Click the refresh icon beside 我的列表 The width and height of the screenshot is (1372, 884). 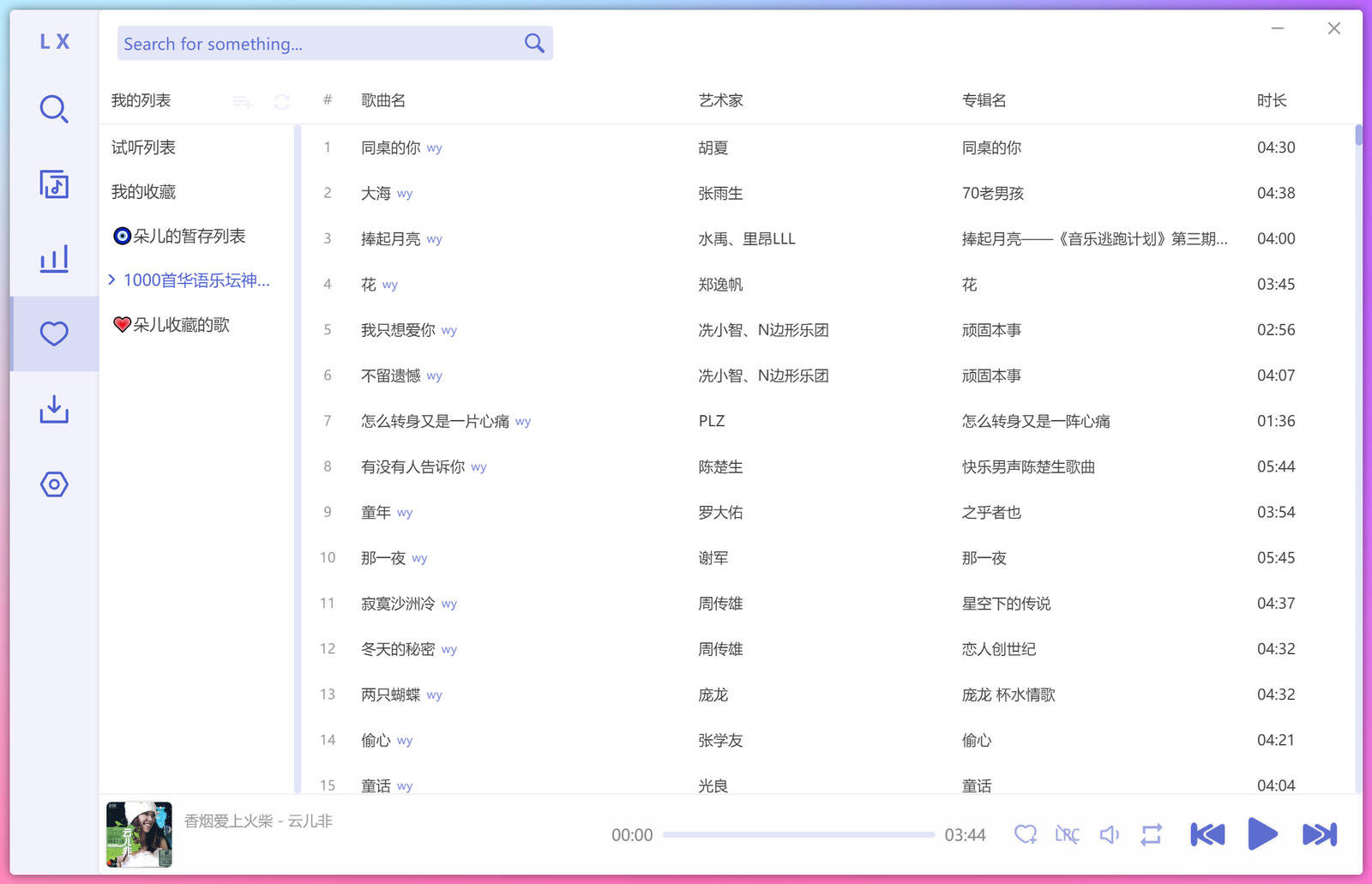point(281,102)
